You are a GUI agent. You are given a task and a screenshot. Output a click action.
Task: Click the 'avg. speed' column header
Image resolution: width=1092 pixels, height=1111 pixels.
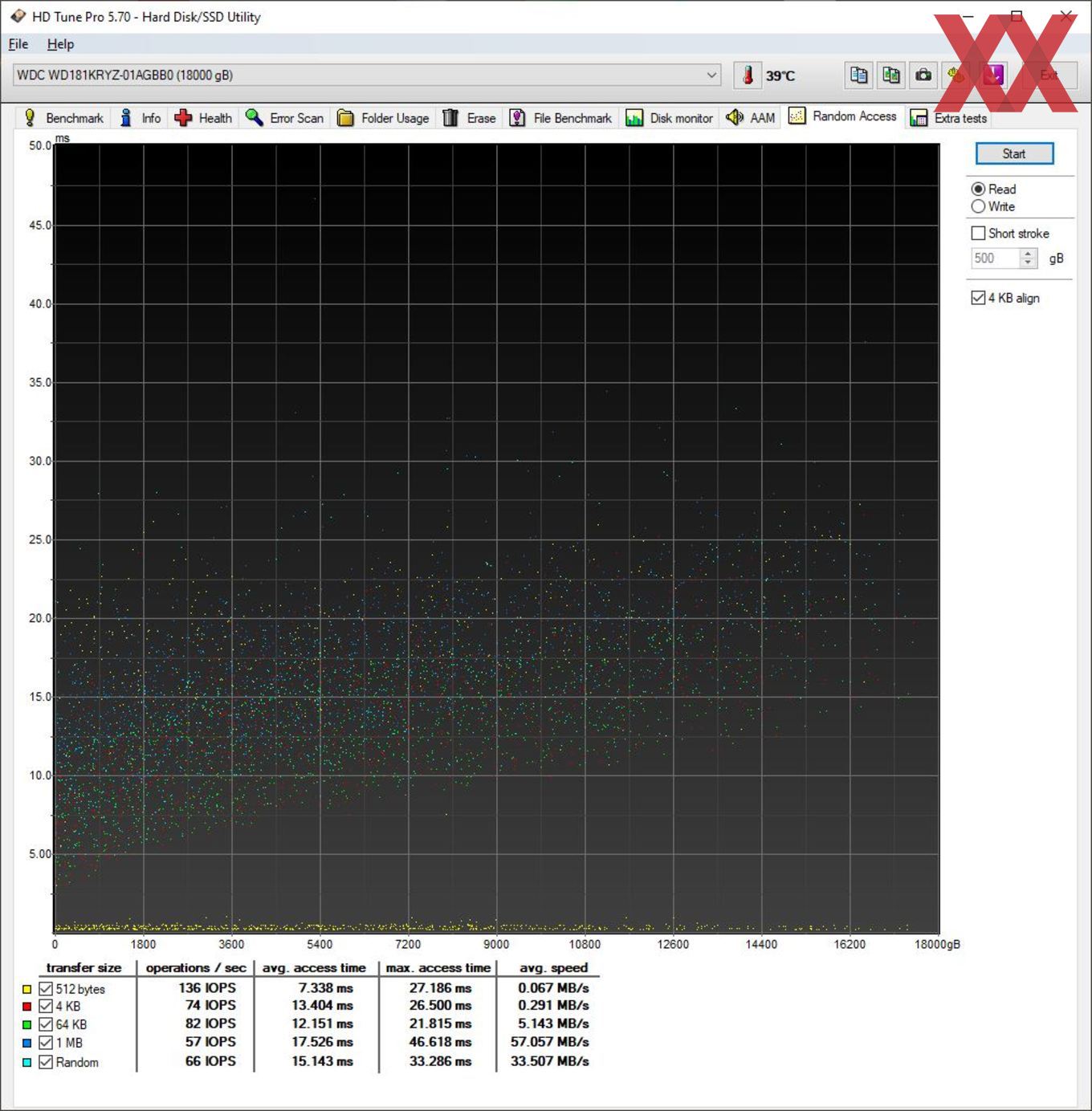[x=553, y=968]
